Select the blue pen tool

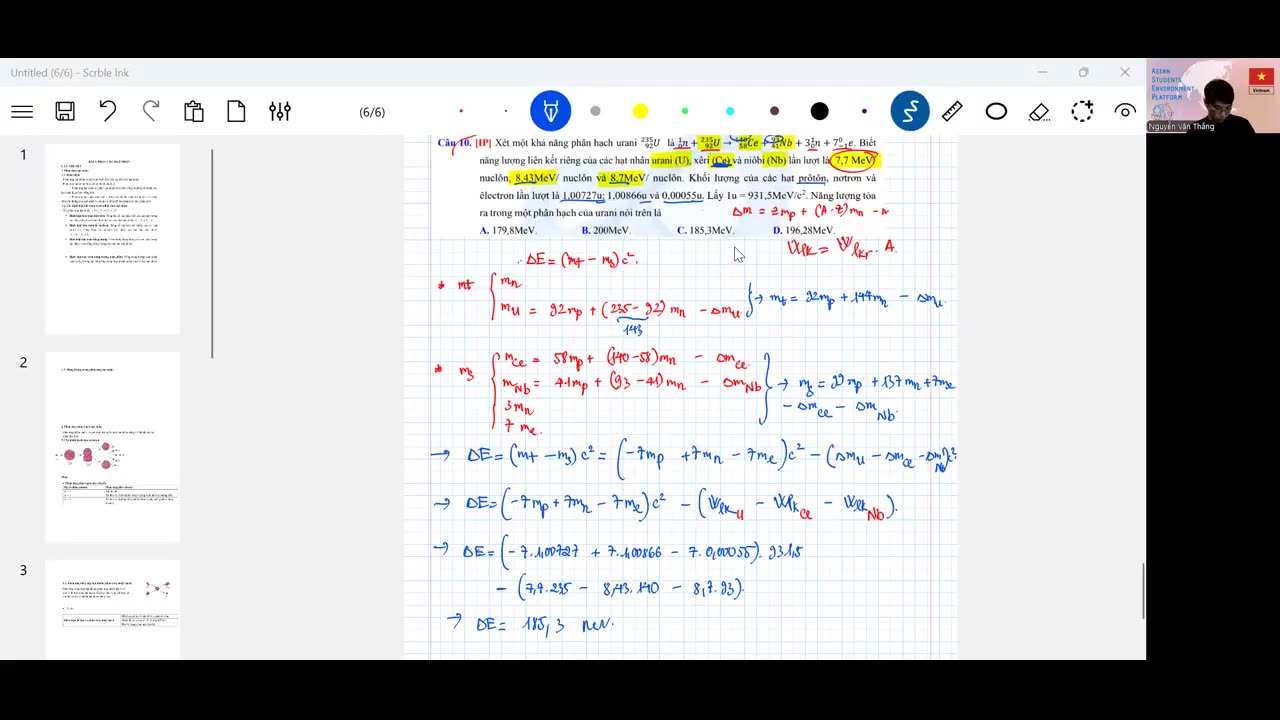point(550,111)
